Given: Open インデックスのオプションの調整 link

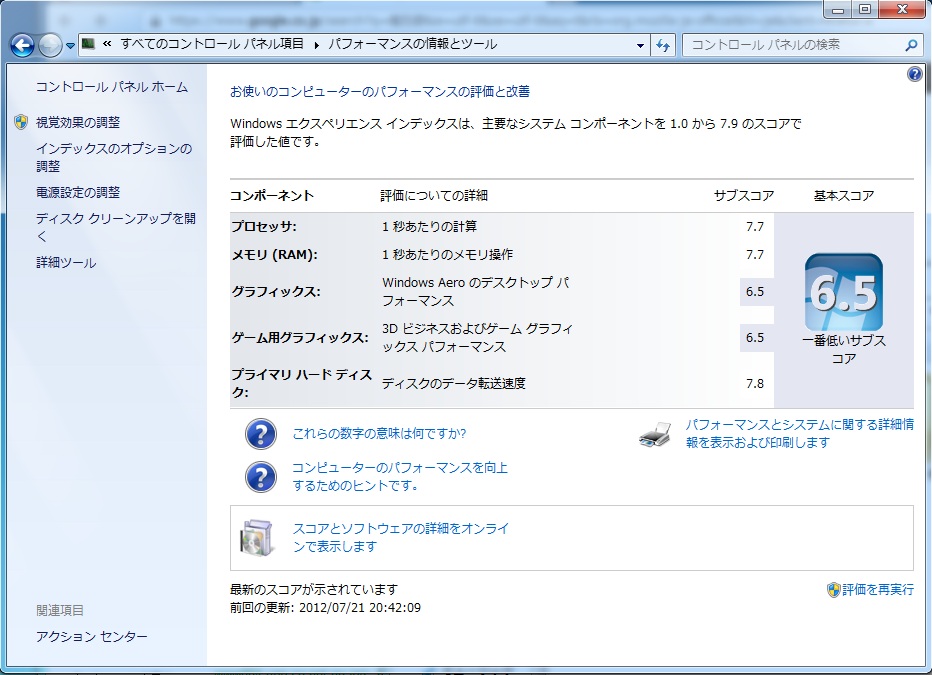Looking at the screenshot, I should point(114,157).
